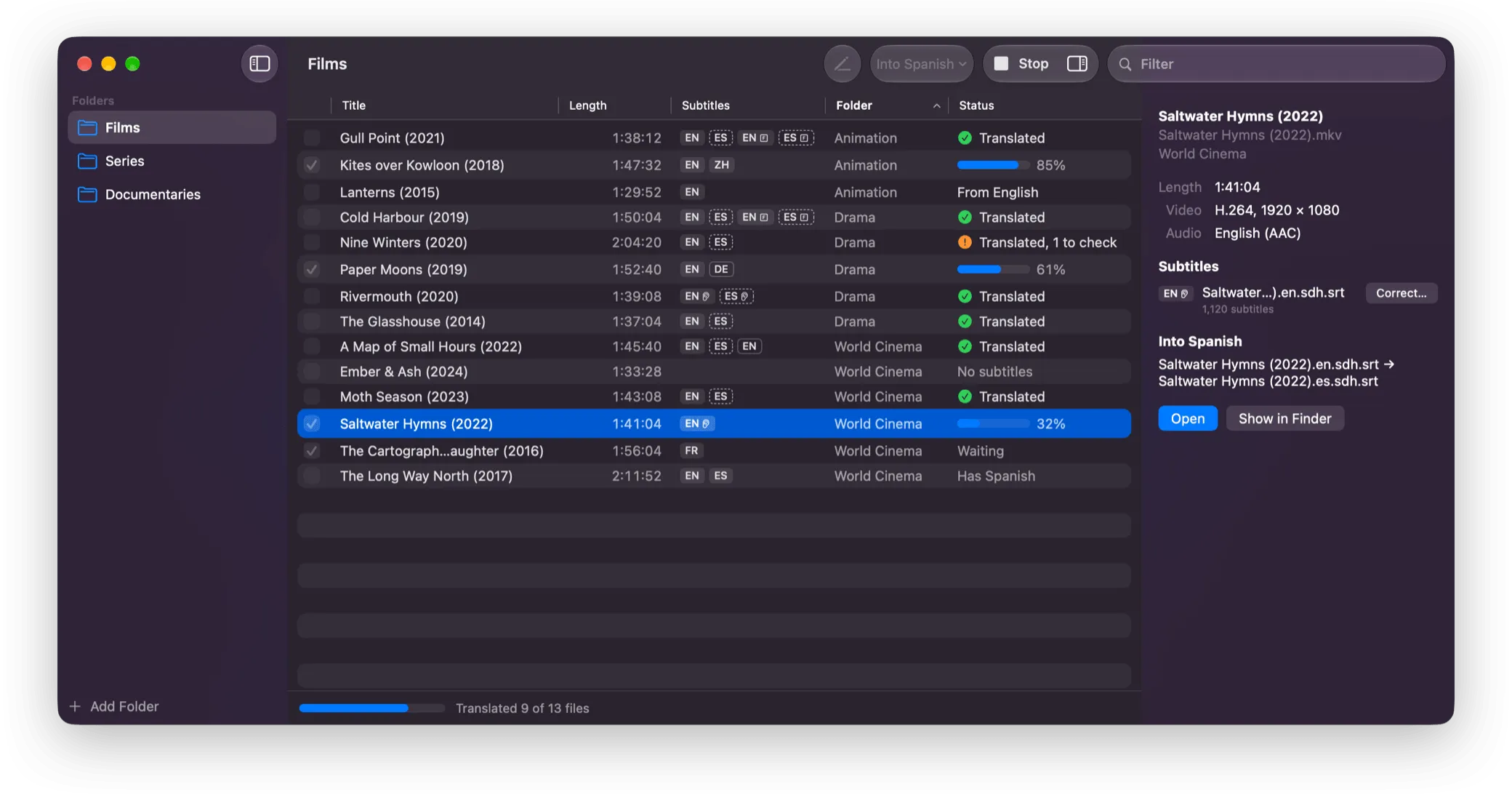The image size is (1512, 803).
Task: Click overall translation progress bar in status bar
Action: click(x=371, y=708)
